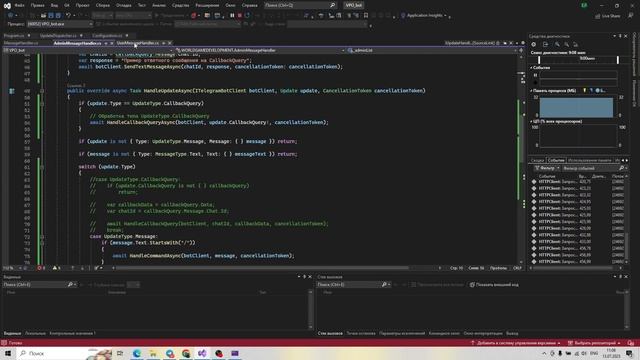Toggle the first memory graph legend marker
This screenshot has width=640, height=360.
coord(584,91)
